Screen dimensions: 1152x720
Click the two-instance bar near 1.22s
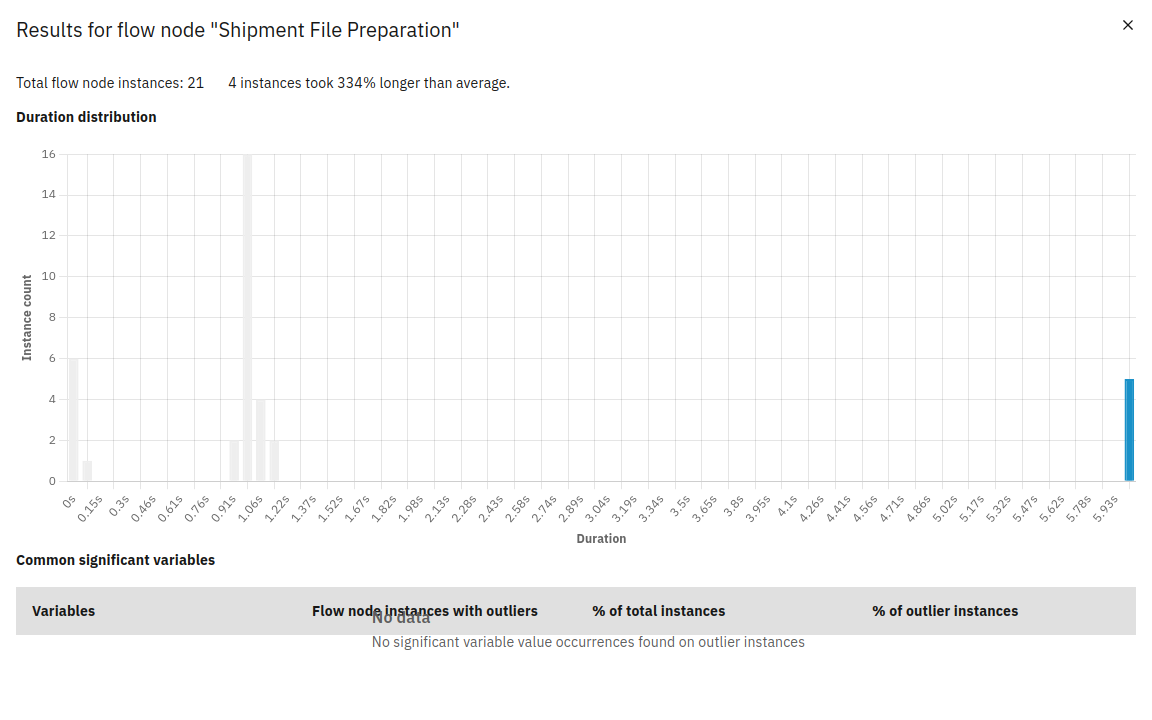(x=274, y=461)
